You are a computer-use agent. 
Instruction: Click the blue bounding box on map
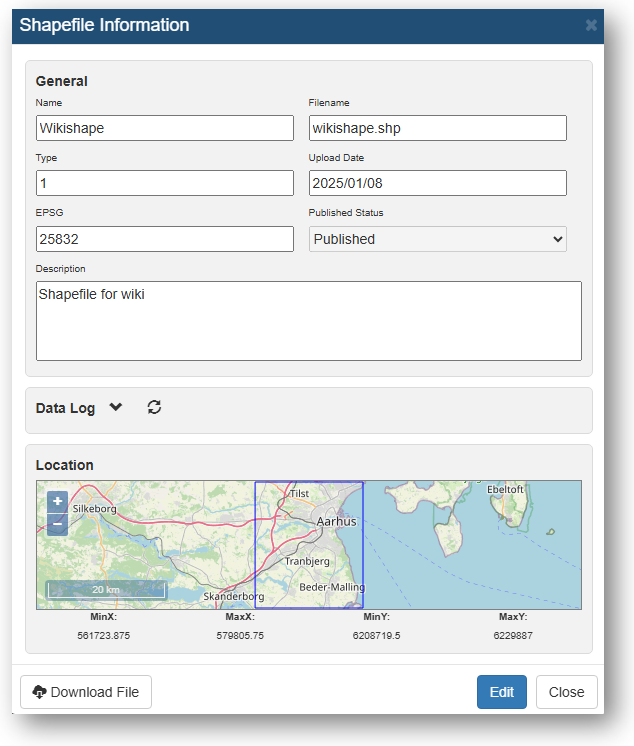pos(309,545)
